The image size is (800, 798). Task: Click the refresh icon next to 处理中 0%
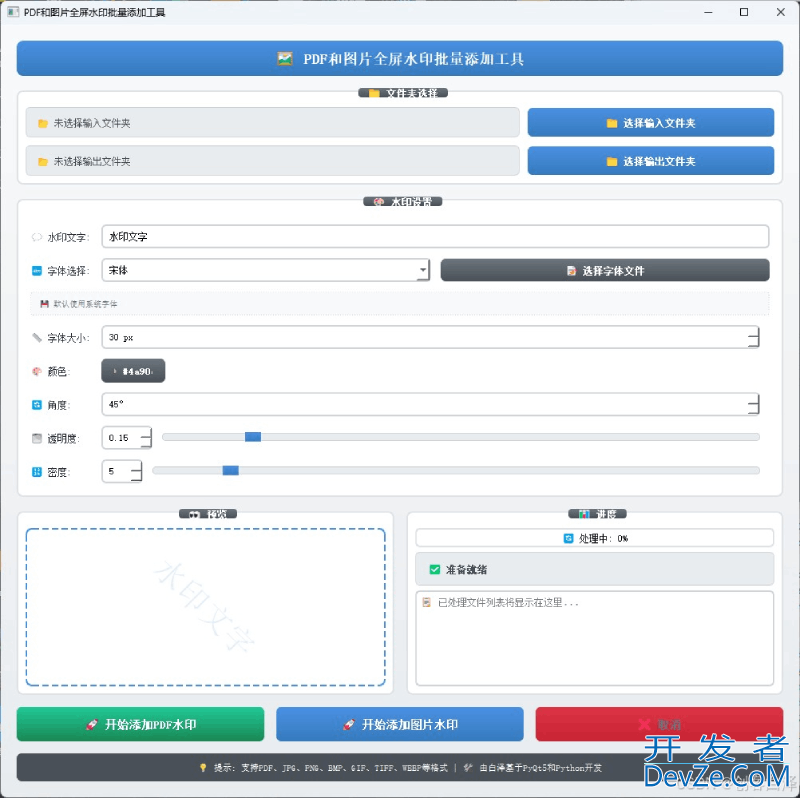click(x=568, y=538)
